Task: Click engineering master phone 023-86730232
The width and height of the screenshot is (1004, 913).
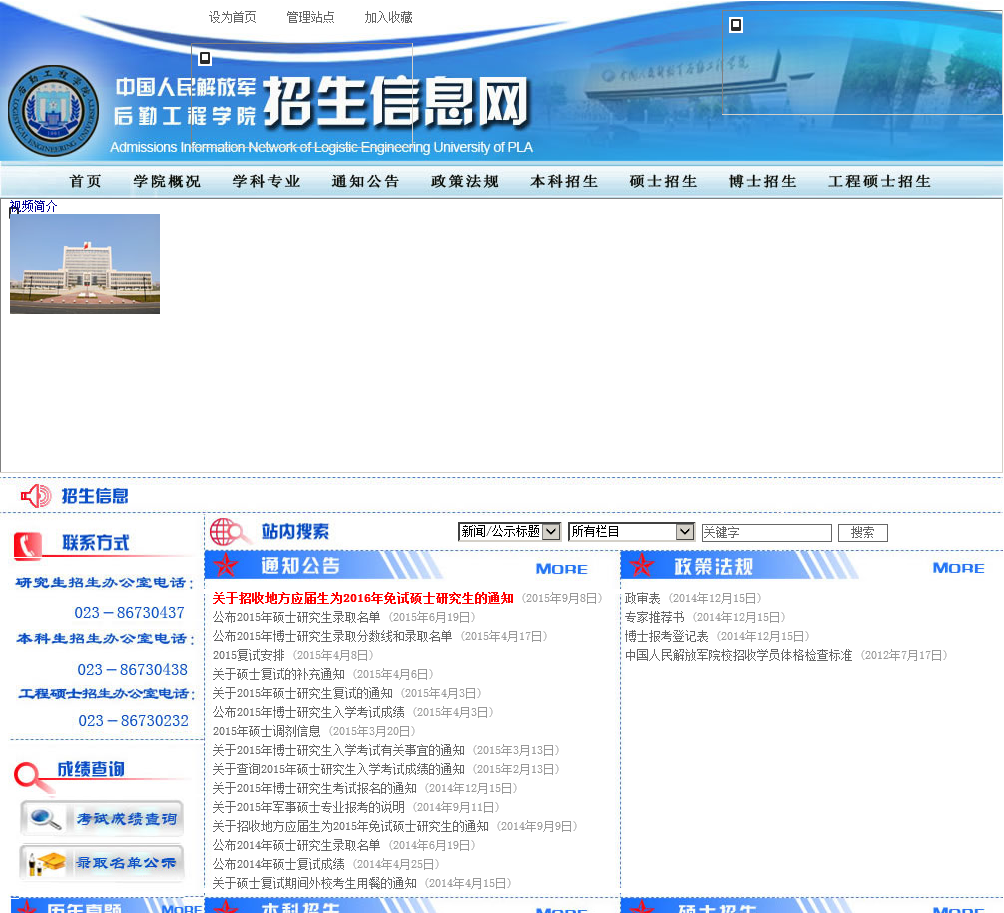Action: 133,720
